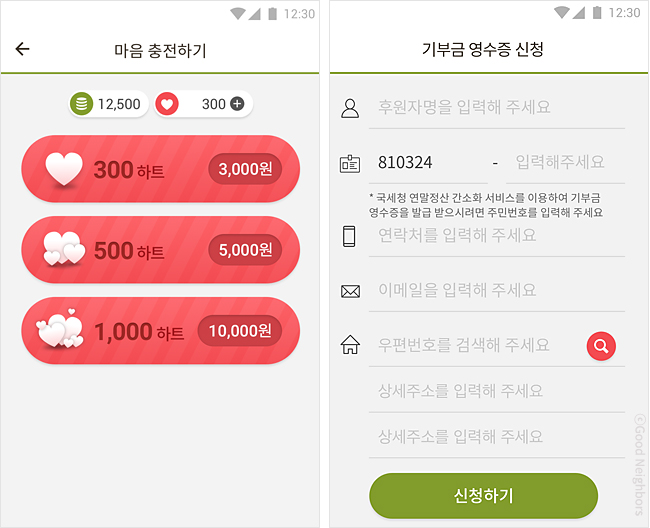Tap the back arrow icon

[23, 49]
